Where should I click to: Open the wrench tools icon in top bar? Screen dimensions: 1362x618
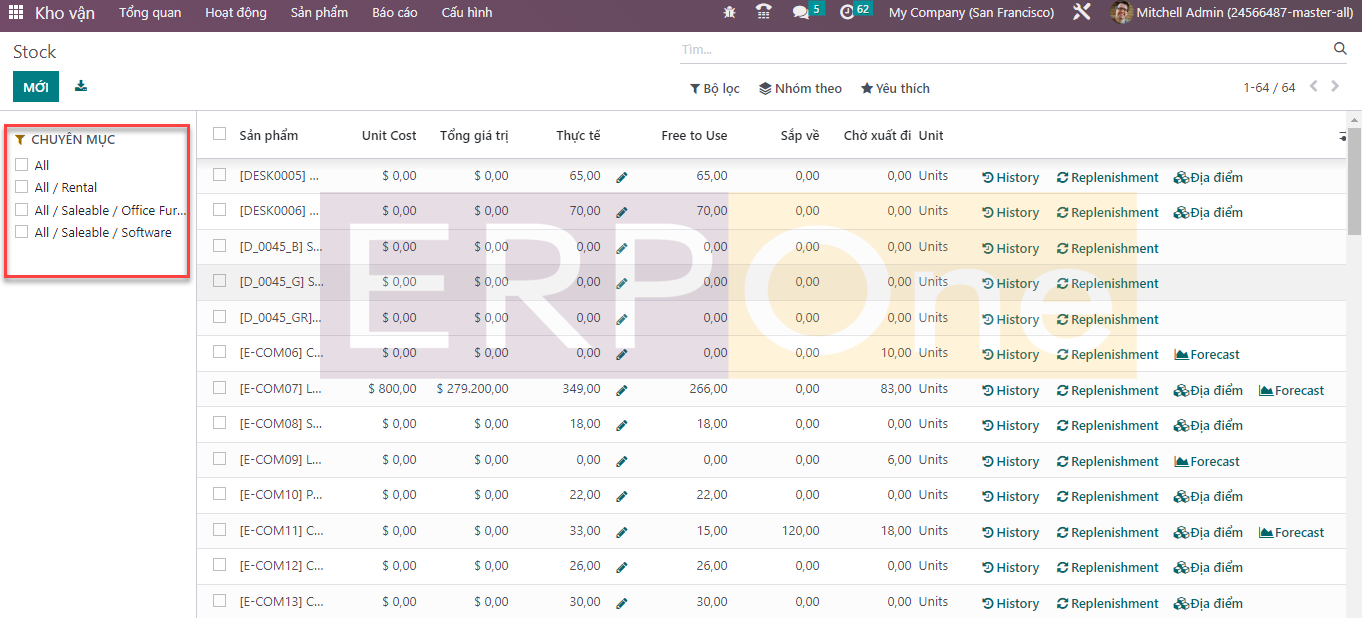[x=1081, y=13]
